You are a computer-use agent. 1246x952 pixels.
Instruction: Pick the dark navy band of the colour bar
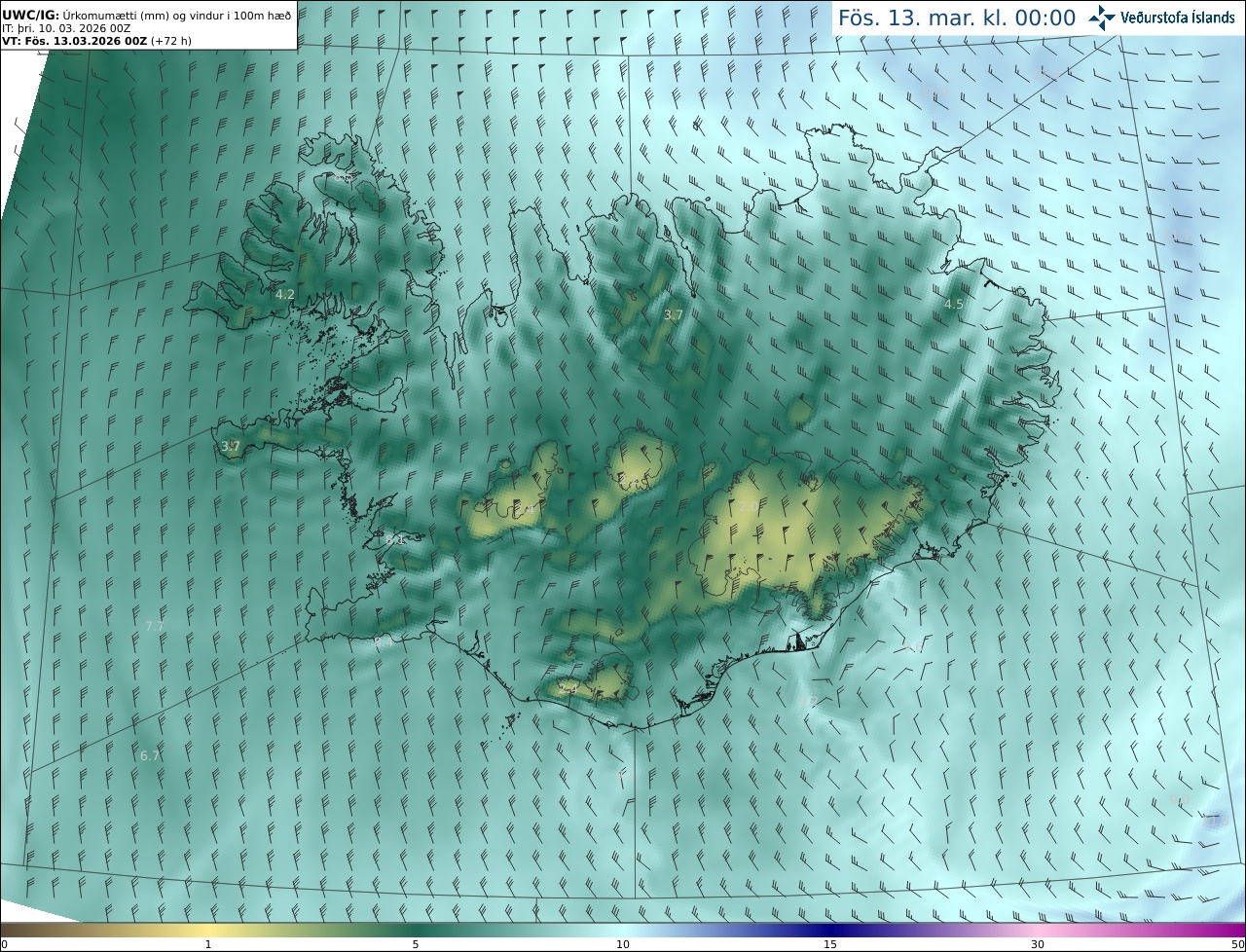[830, 930]
